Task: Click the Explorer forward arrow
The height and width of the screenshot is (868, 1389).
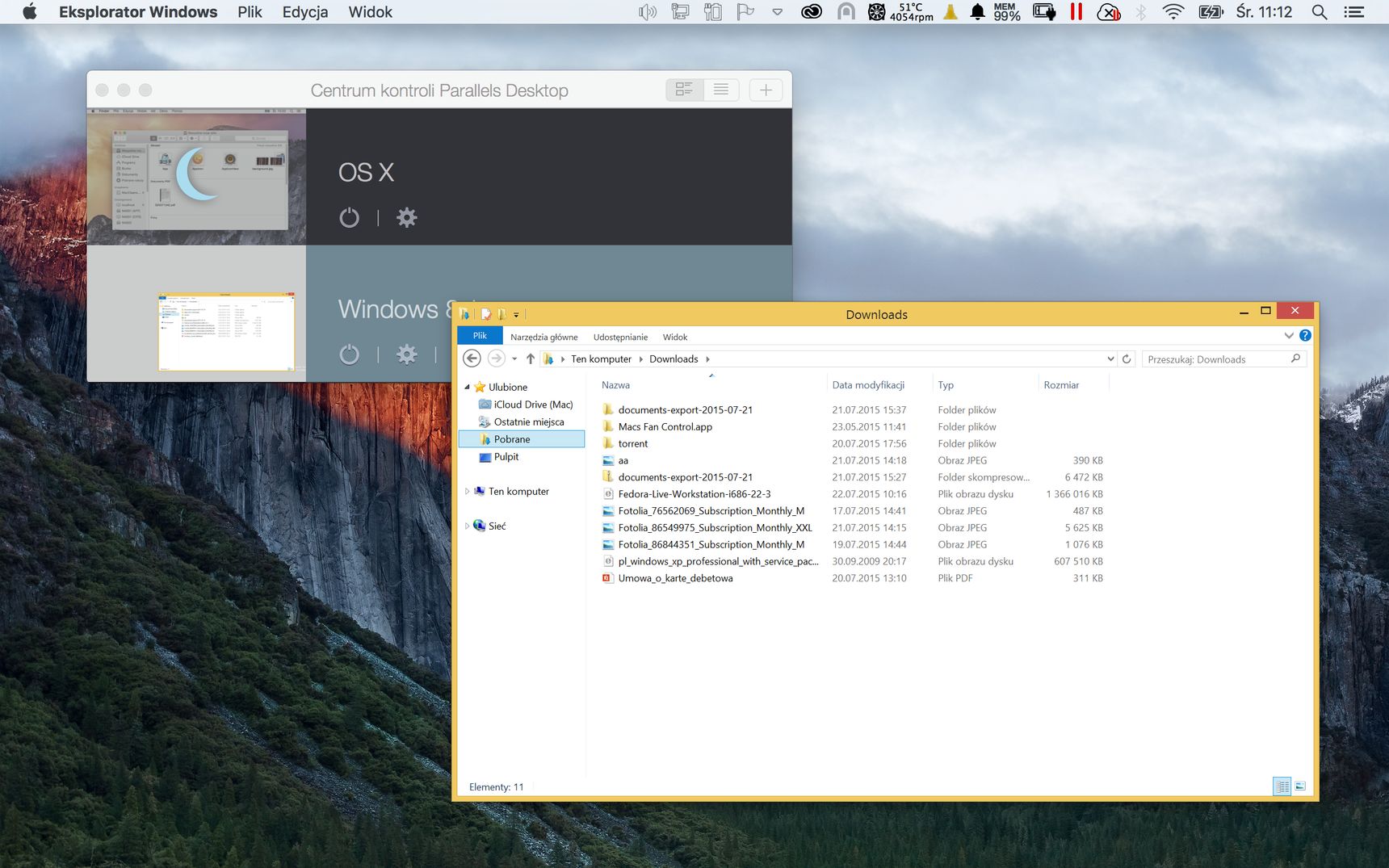Action: [496, 359]
